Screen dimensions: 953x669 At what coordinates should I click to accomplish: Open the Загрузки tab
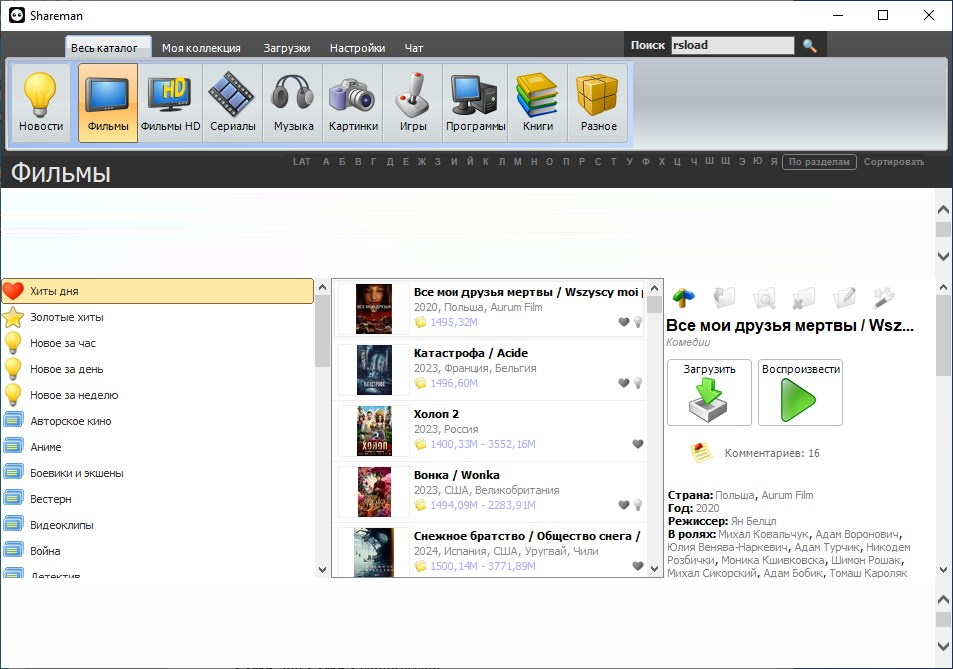coord(286,48)
